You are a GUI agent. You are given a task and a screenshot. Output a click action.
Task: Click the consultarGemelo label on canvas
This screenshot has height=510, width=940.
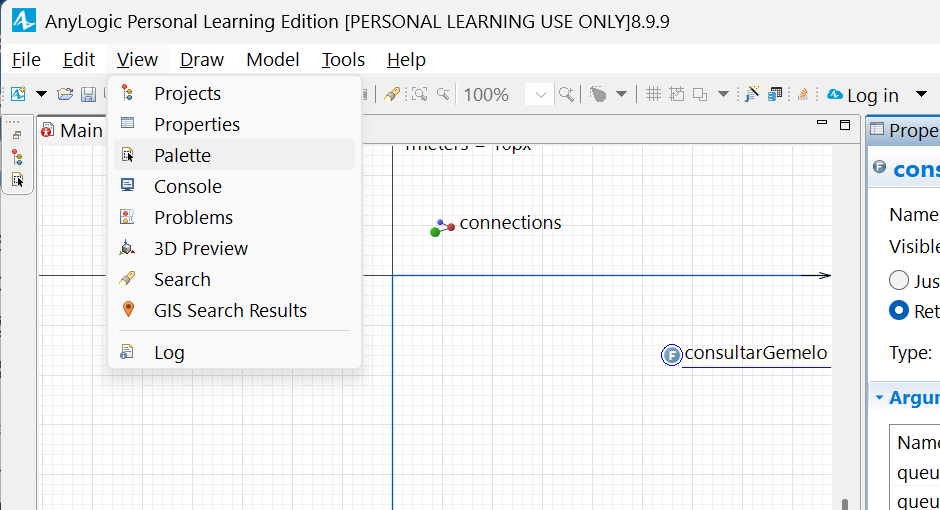coord(756,352)
